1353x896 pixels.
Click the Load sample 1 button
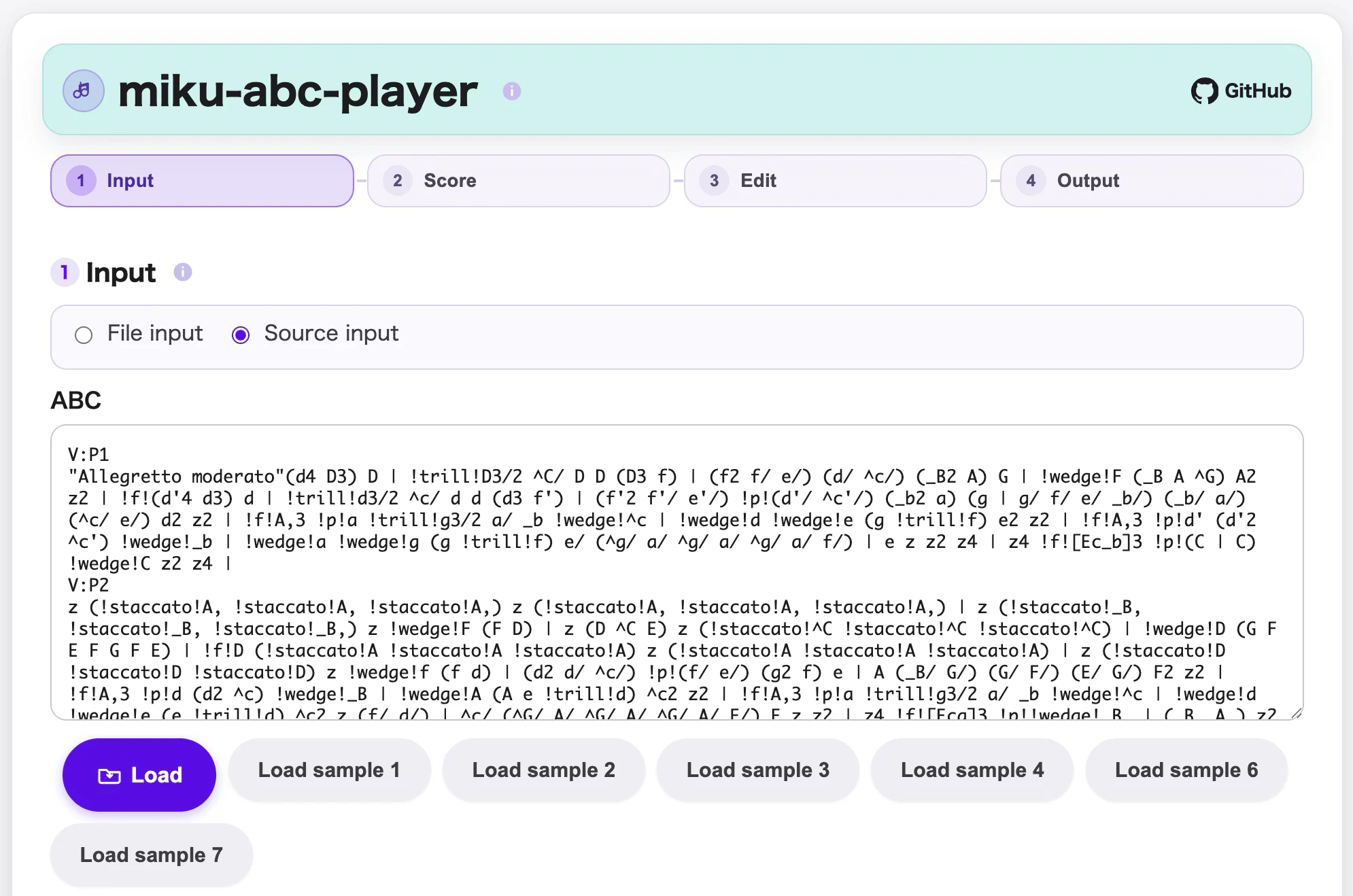click(x=329, y=770)
